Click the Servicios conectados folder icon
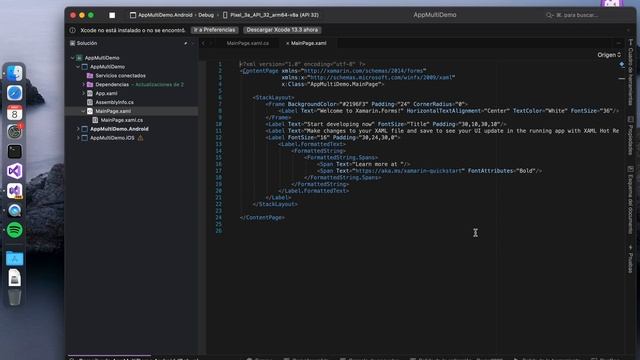 click(90, 76)
